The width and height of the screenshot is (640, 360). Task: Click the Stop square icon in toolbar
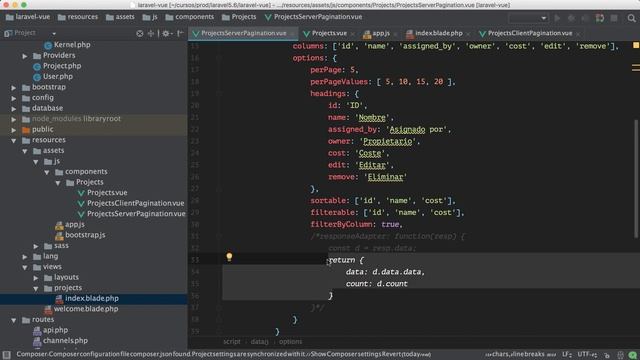(x=614, y=18)
